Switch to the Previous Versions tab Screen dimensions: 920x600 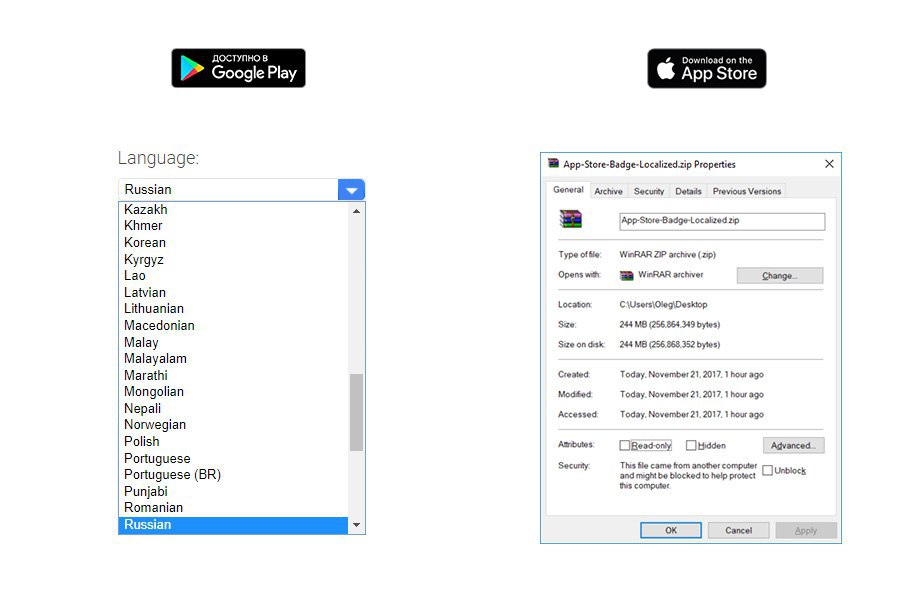[747, 191]
